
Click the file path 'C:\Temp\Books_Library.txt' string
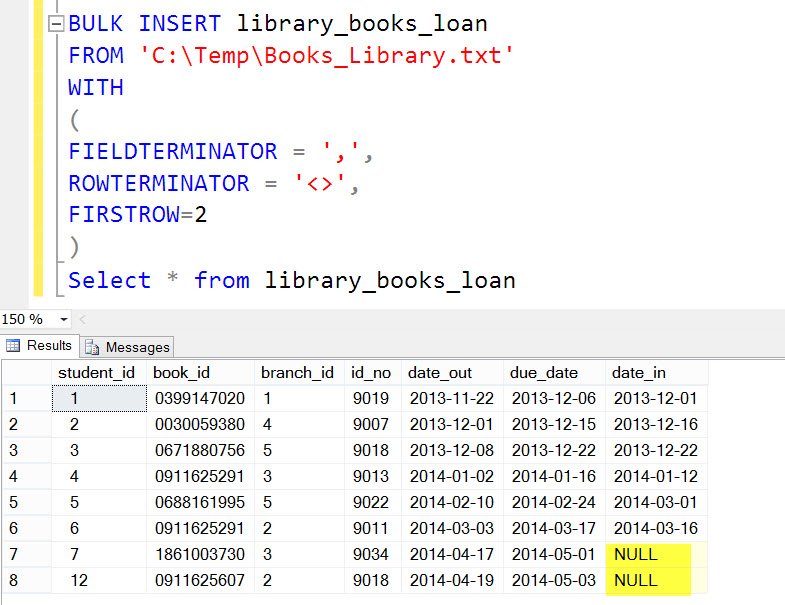pyautogui.click(x=326, y=56)
